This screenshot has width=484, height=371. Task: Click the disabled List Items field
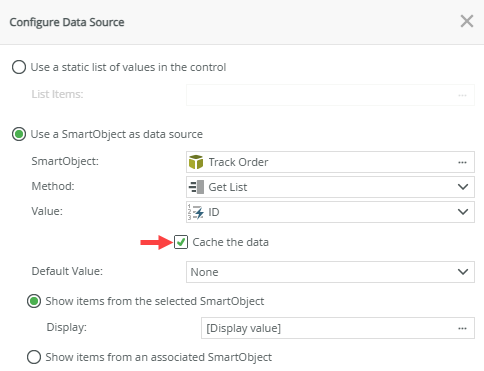tap(330, 95)
